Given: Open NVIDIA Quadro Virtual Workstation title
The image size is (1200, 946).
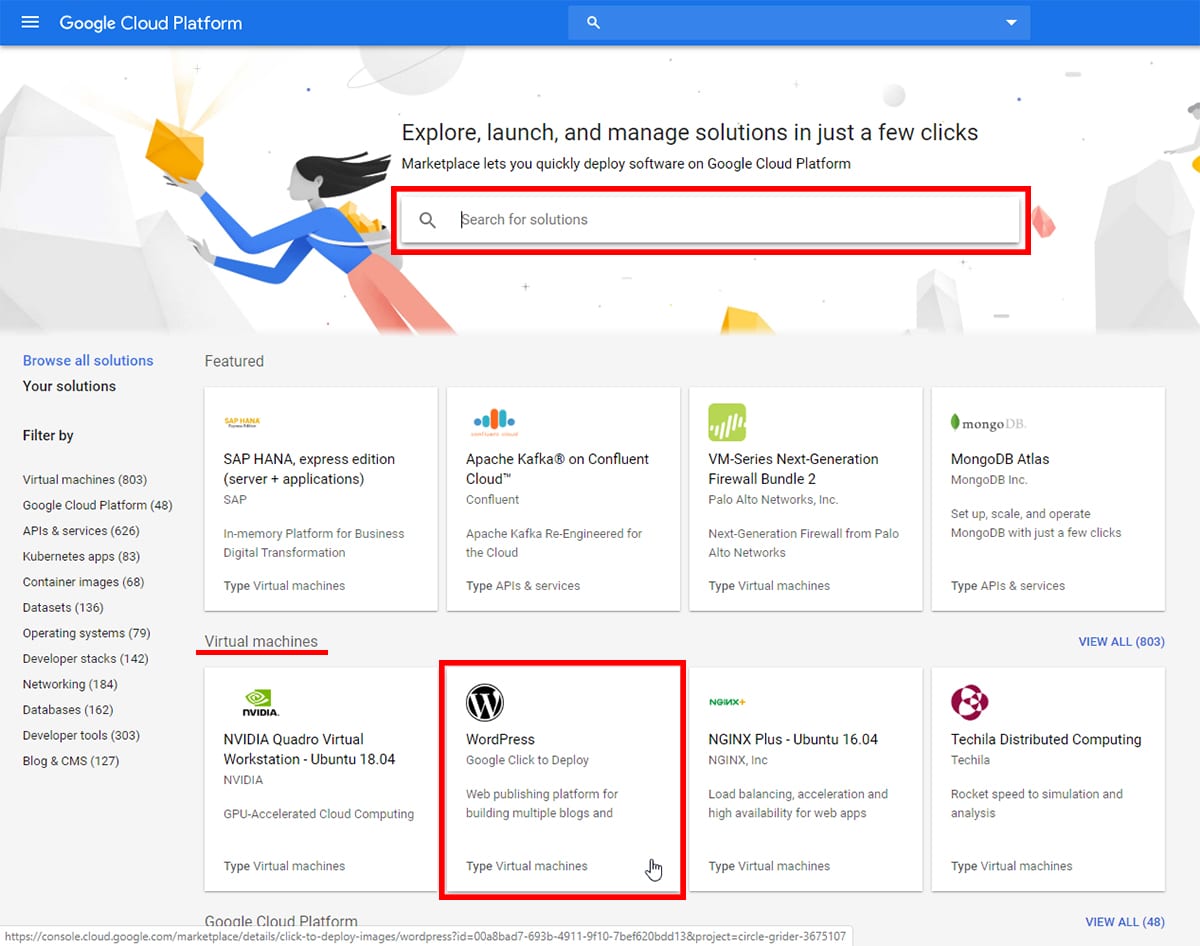Looking at the screenshot, I should (309, 749).
